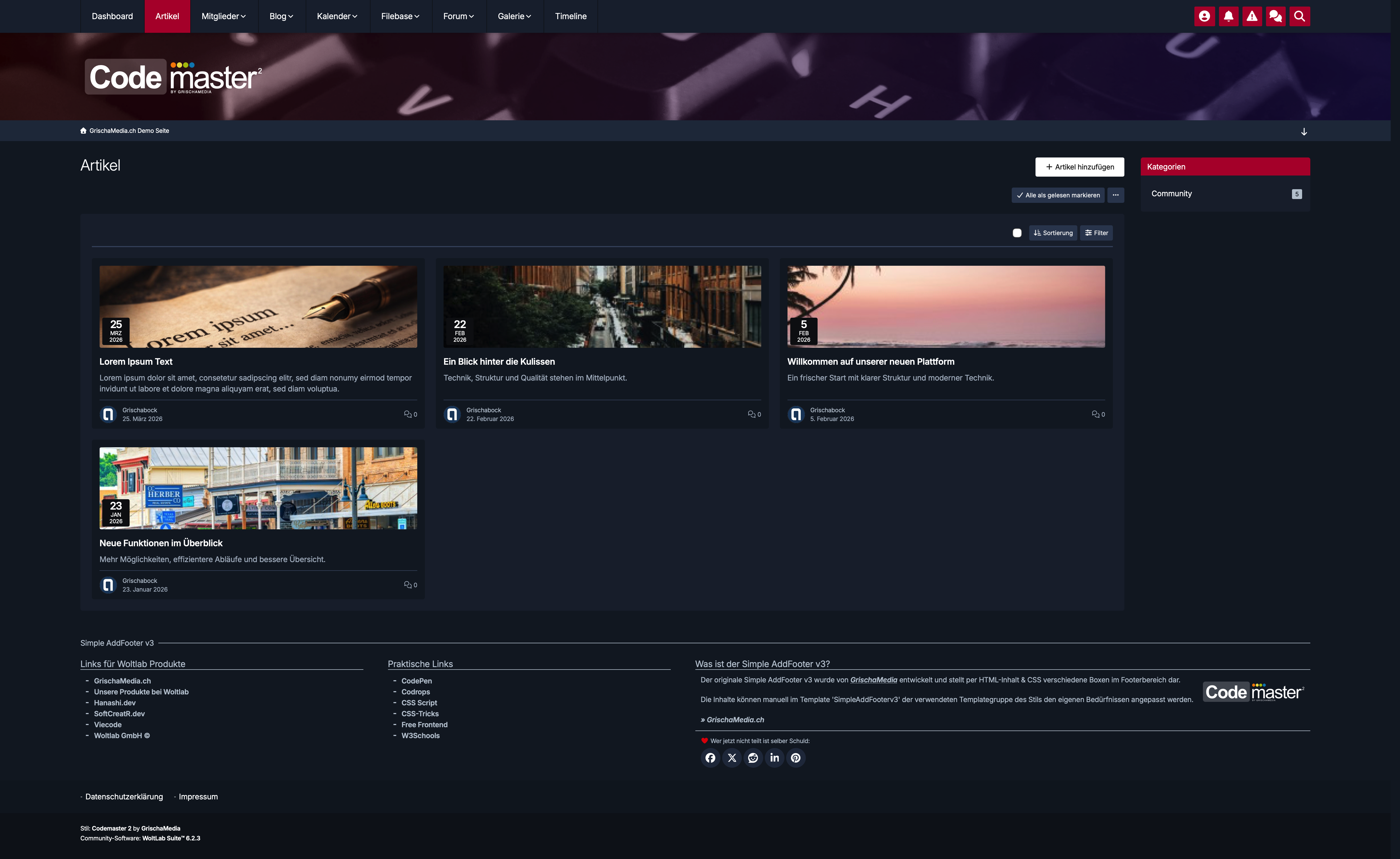Screen dimensions: 1400x859
Task: Open the Sortierung dropdown
Action: (1053, 233)
